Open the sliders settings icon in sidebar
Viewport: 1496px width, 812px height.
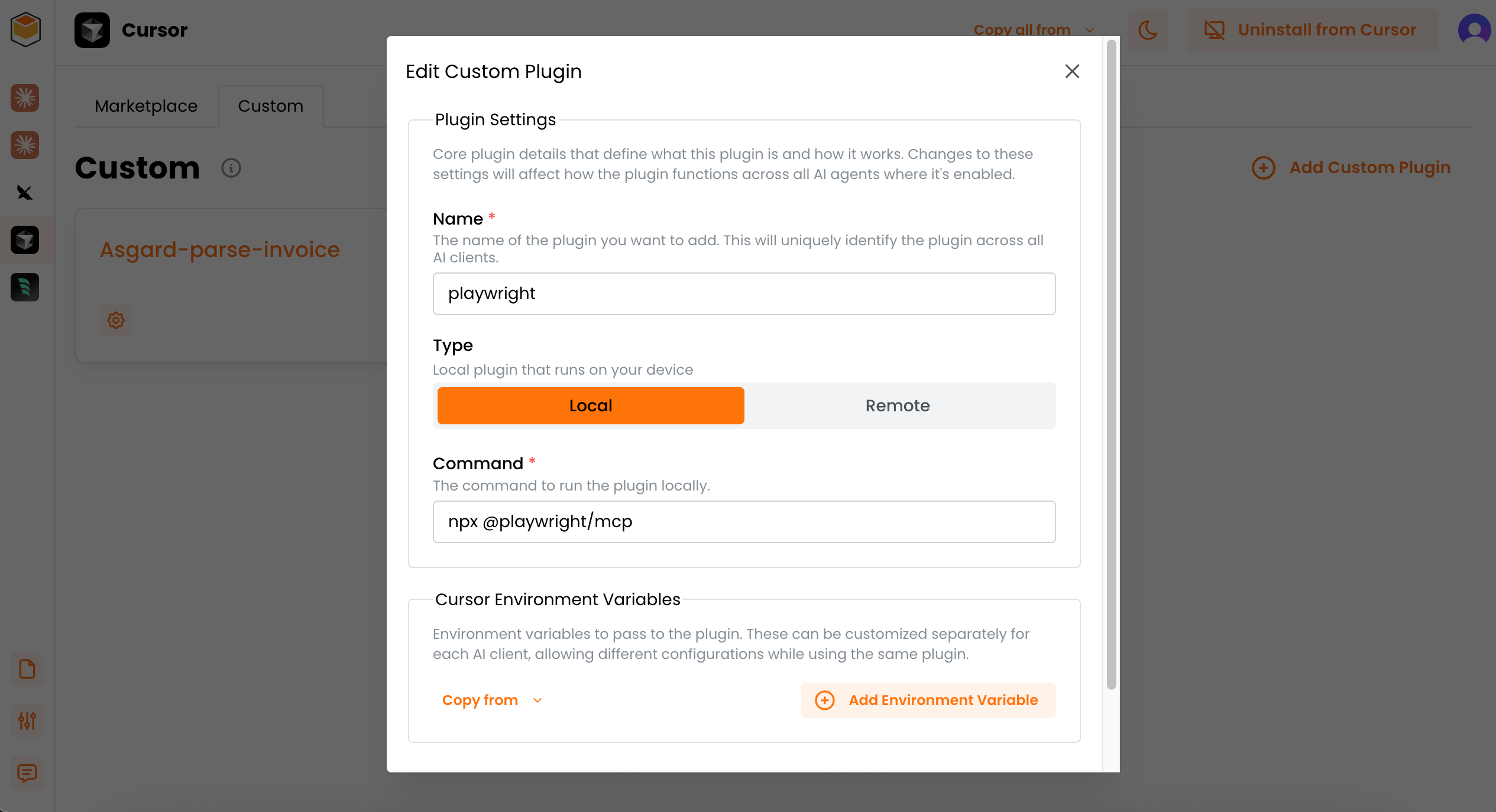click(27, 720)
